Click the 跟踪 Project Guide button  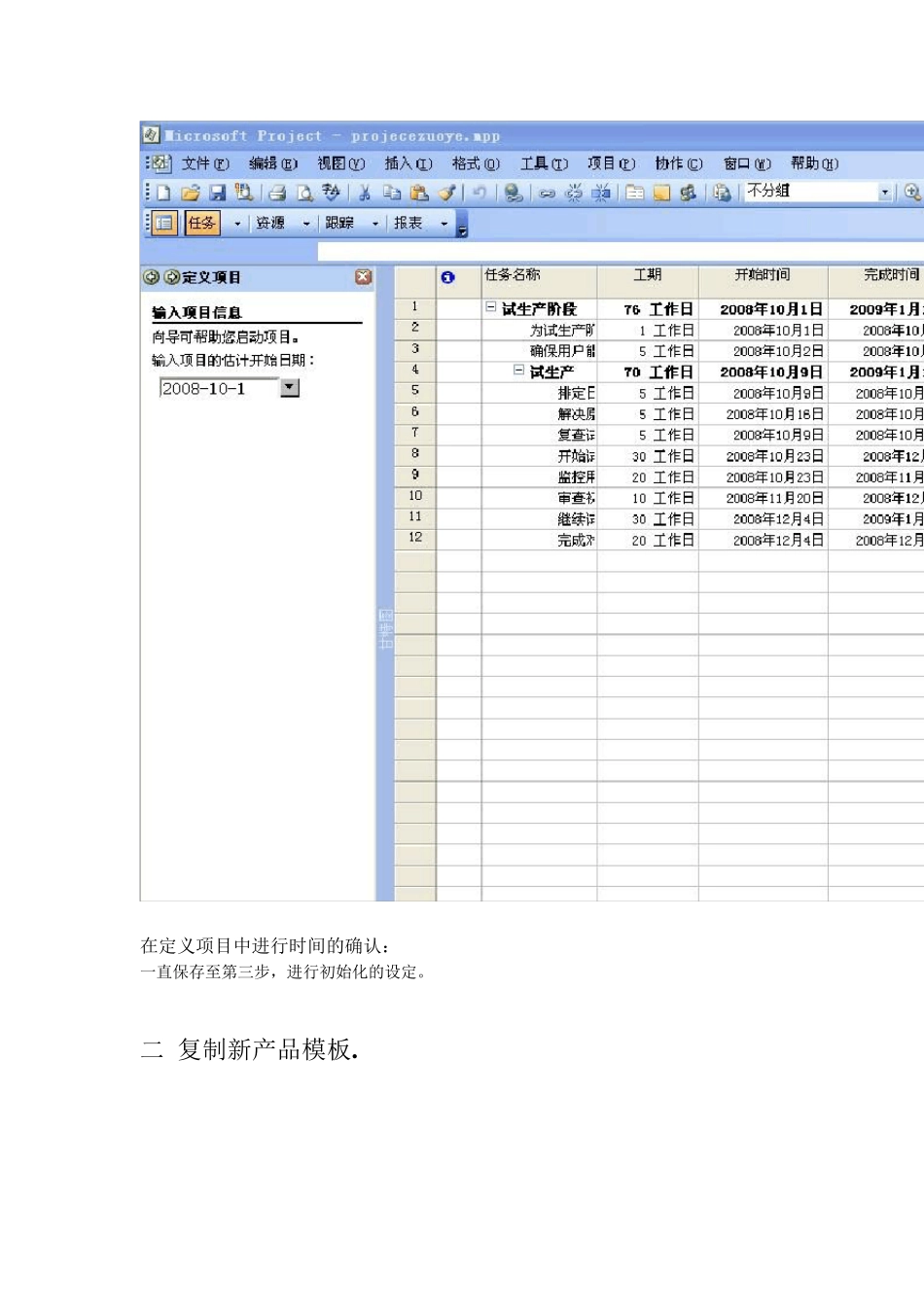click(x=339, y=224)
